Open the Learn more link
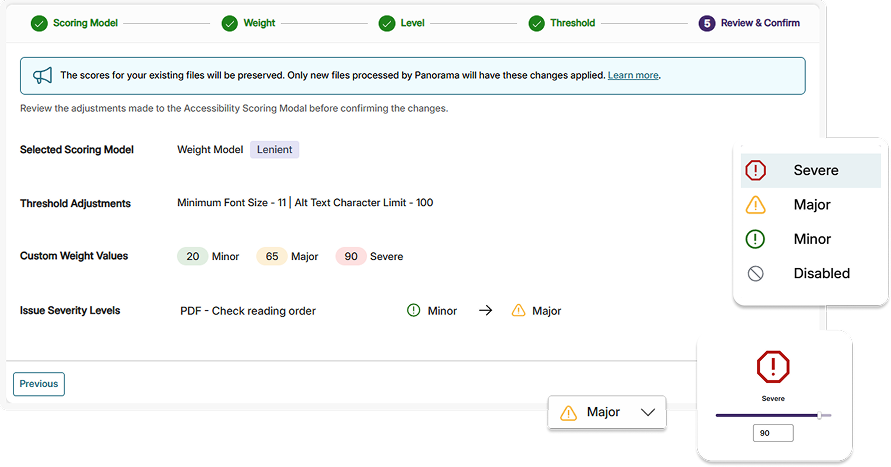 pos(633,76)
